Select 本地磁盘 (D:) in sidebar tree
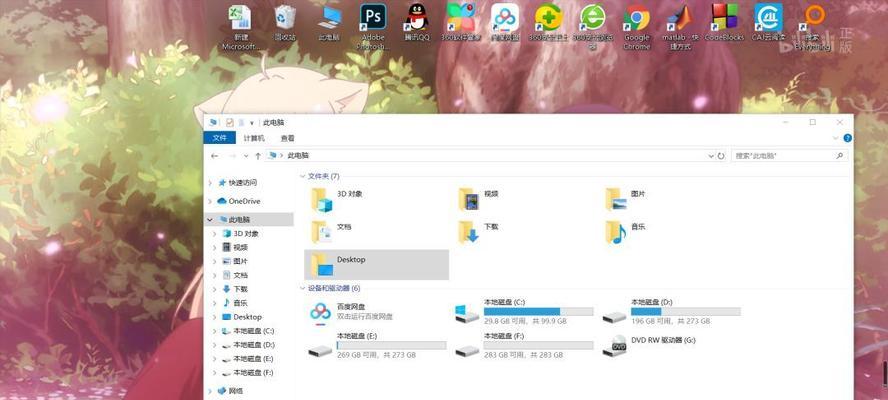Screen dimensions: 888x400 [x=254, y=344]
